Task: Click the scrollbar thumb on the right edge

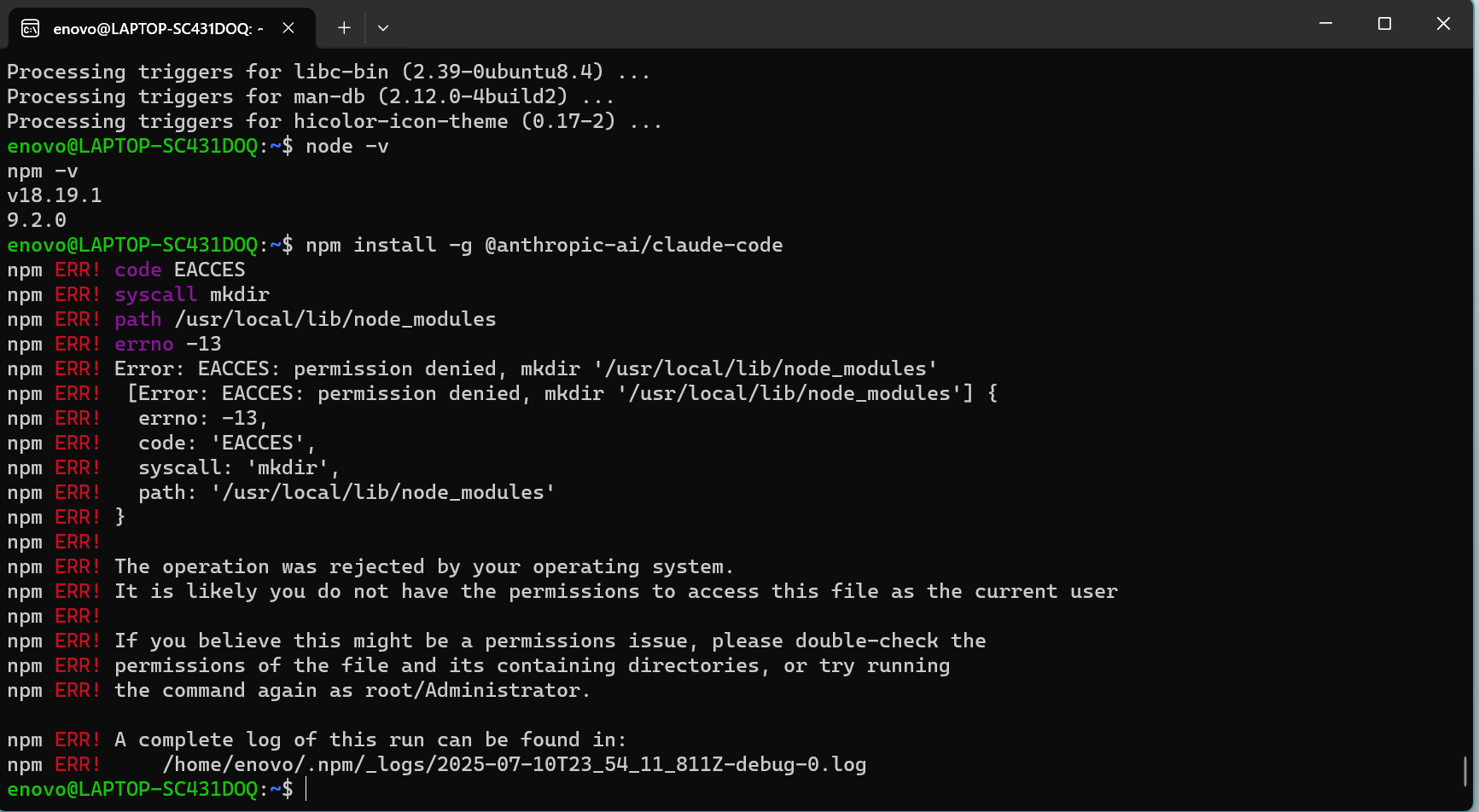Action: click(1465, 771)
